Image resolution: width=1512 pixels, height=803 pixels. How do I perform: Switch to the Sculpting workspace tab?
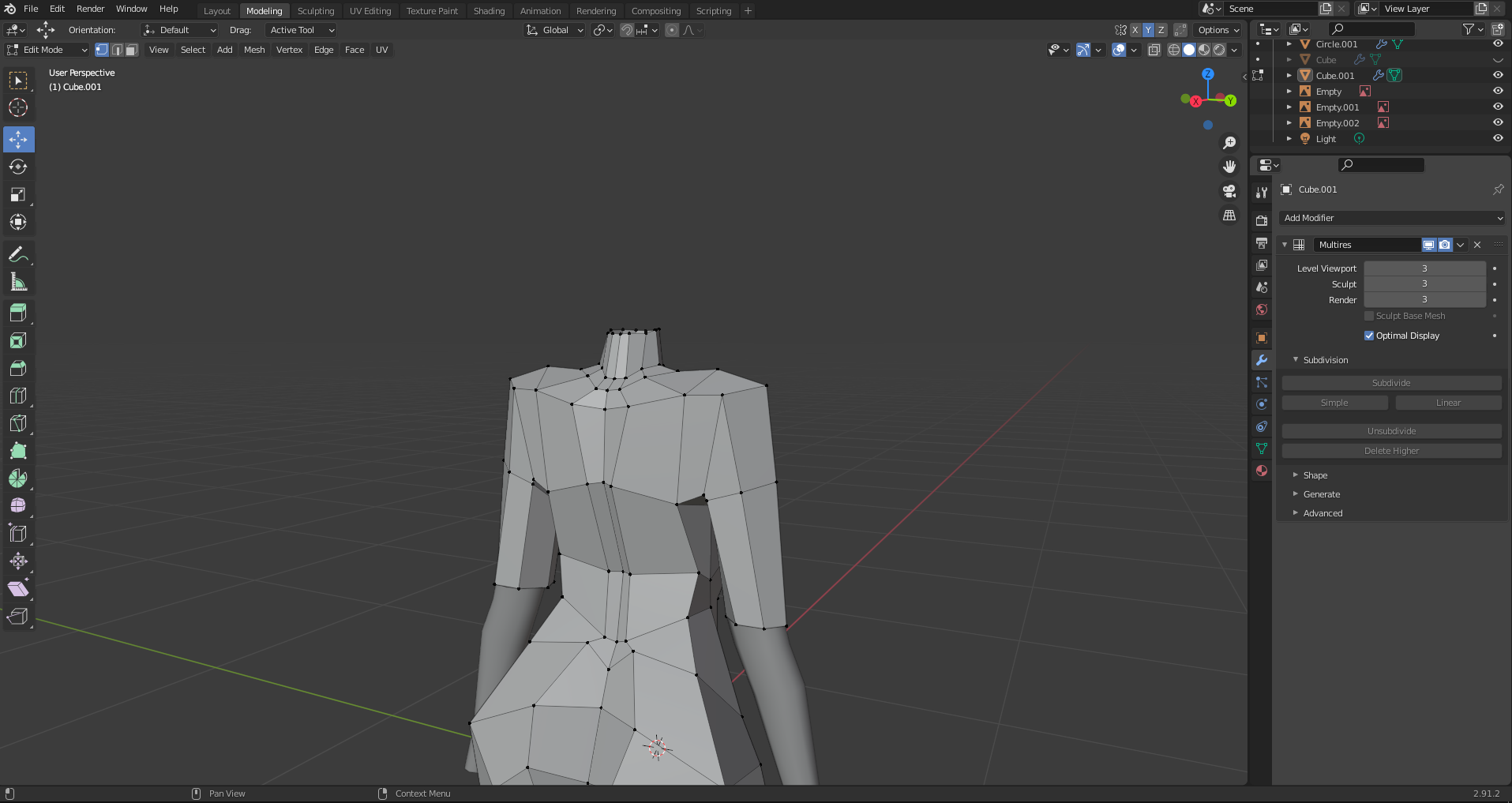(x=316, y=11)
